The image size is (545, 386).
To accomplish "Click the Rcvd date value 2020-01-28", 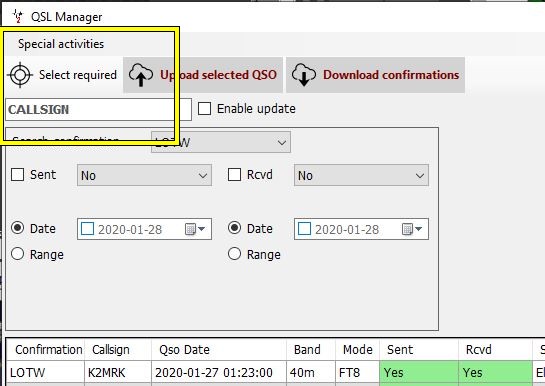I will [347, 230].
